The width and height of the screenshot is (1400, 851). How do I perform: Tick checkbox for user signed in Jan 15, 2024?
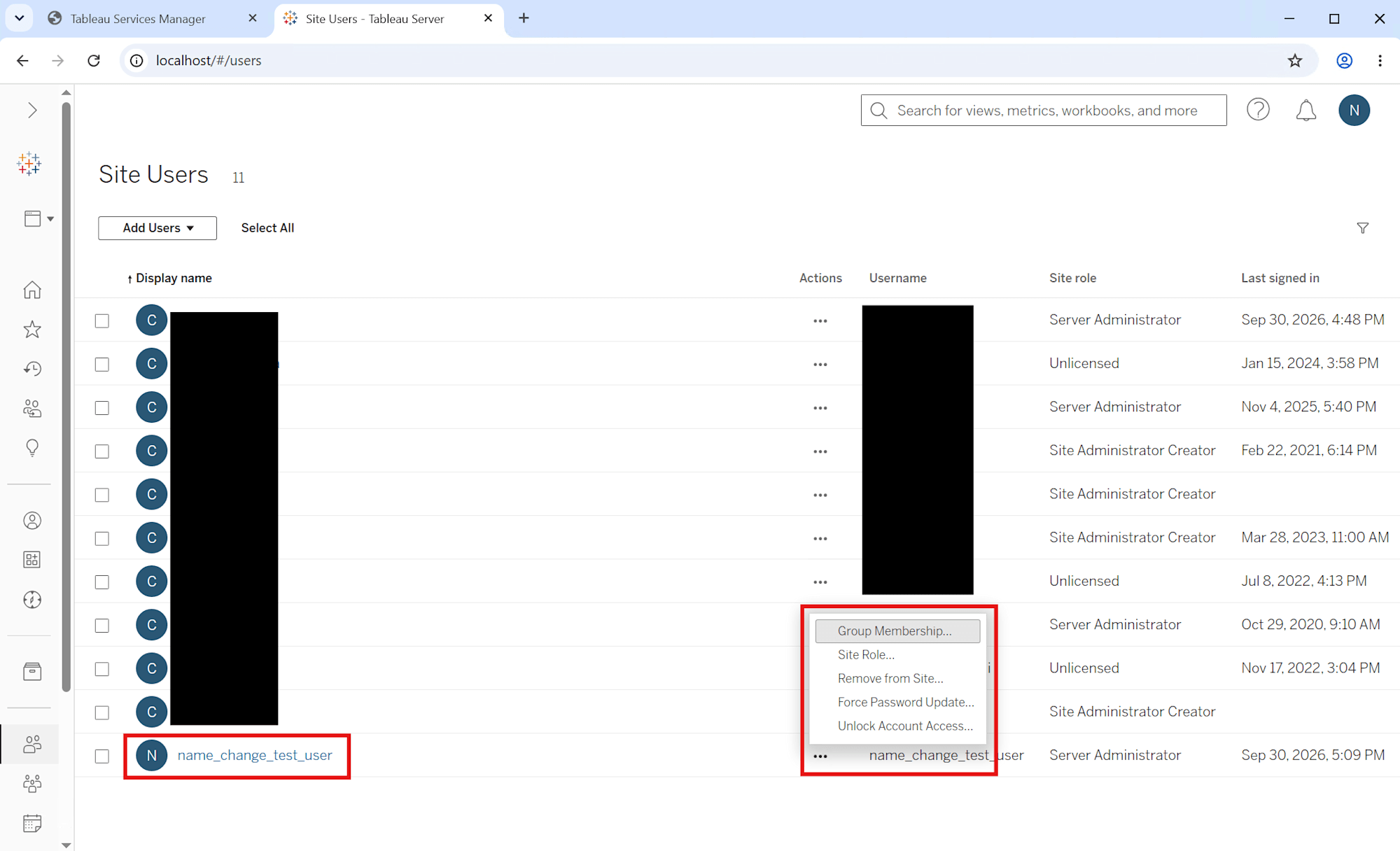[102, 365]
